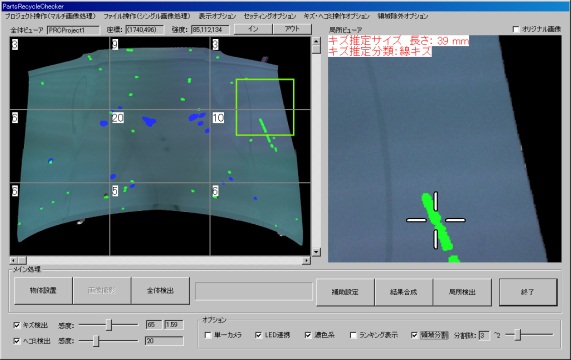This screenshot has height=360, width=571.
Task: Toggle the キズ検出 checkbox
Action: [17, 325]
